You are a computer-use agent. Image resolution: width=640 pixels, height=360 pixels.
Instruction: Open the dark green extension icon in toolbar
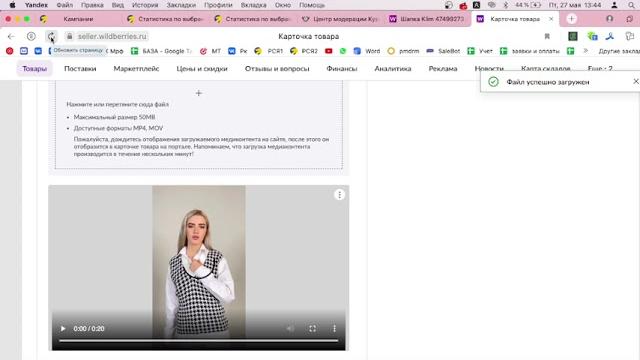pos(573,36)
